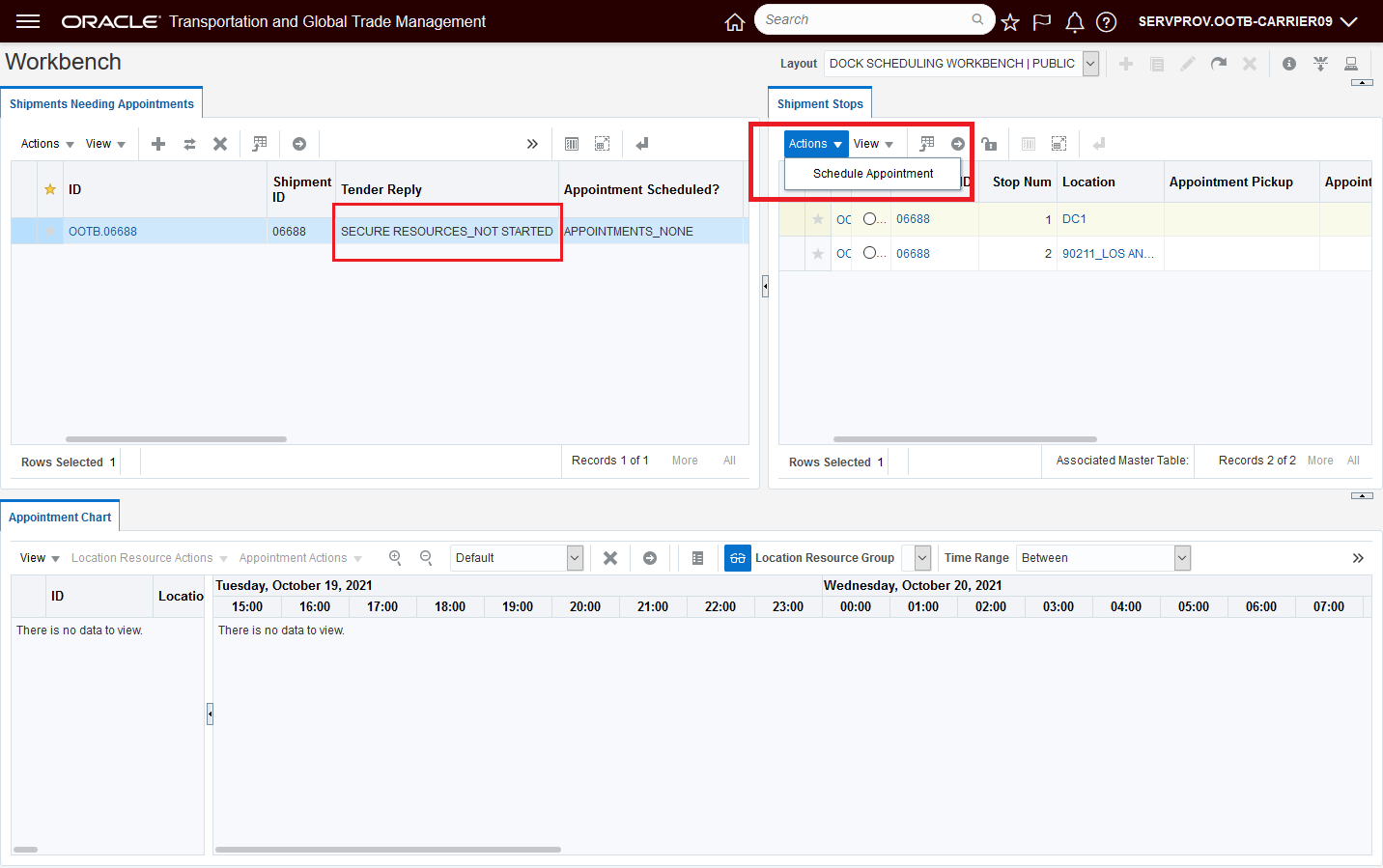Click the wrap arrow icon in Shipments toolbar
The height and width of the screenshot is (868, 1383).
[x=642, y=144]
